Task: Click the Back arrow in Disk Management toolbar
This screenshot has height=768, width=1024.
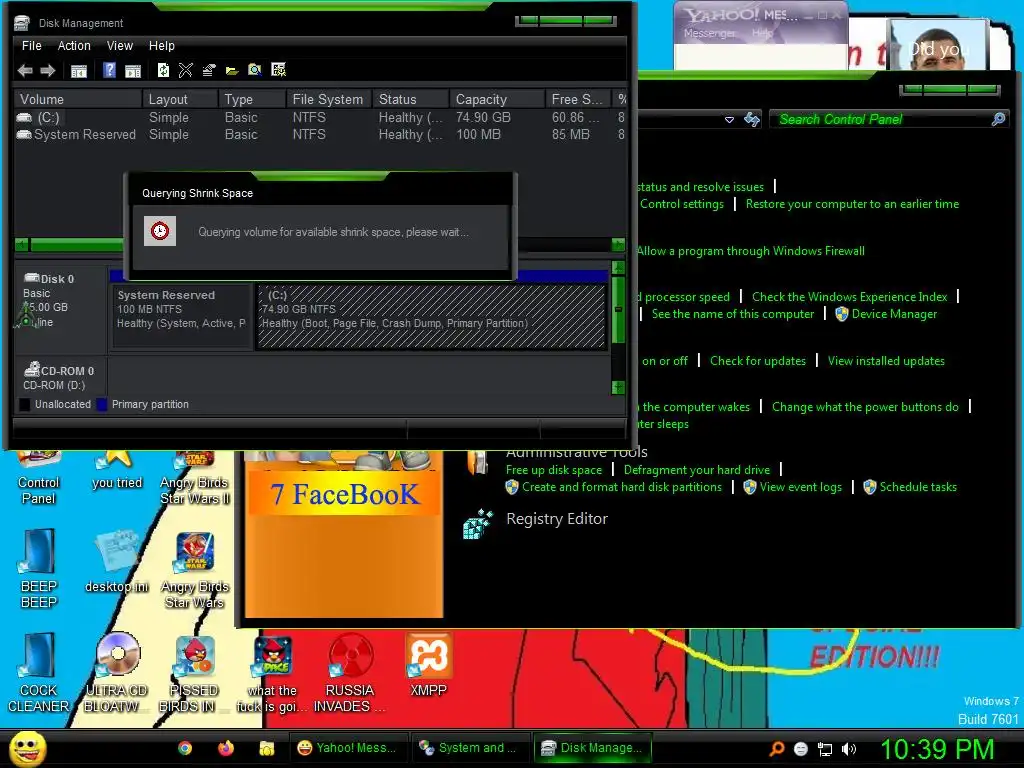Action: (x=25, y=71)
